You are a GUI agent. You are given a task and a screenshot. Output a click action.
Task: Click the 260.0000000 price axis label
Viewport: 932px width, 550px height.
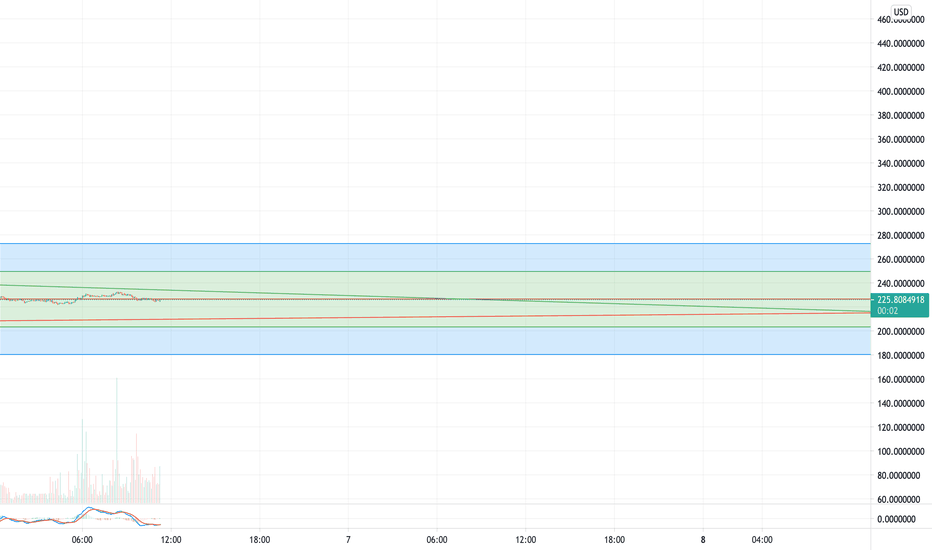(x=901, y=260)
